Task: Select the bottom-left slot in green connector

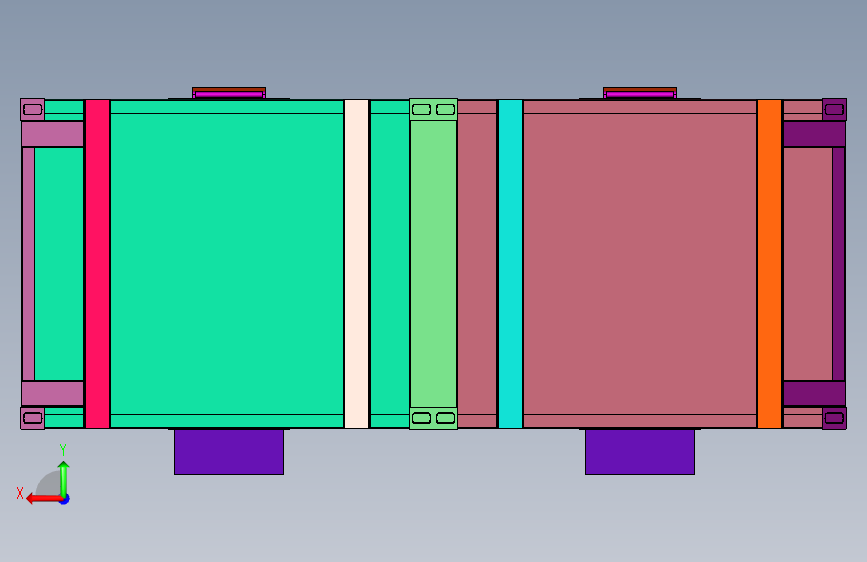Action: (x=421, y=418)
